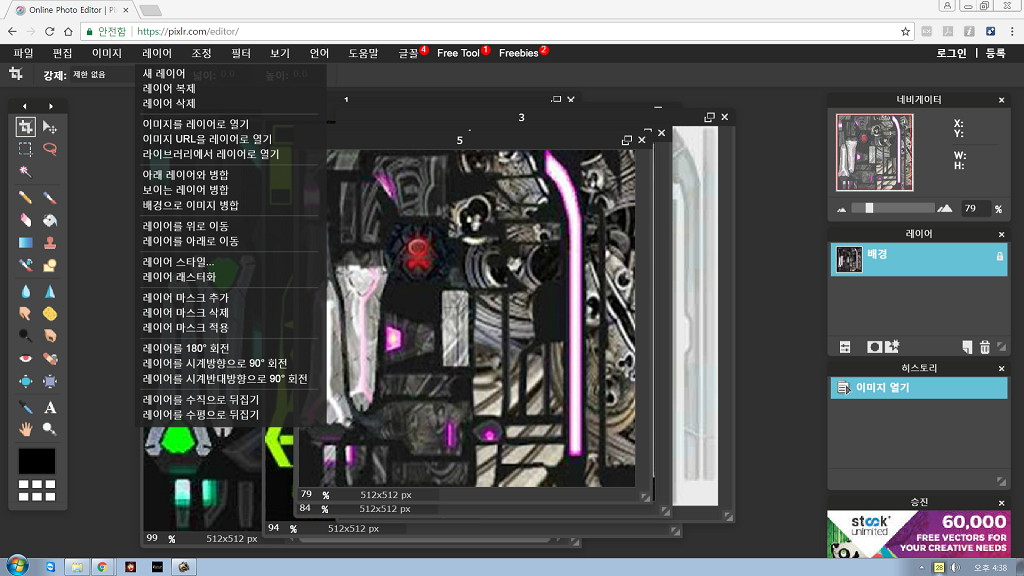Select the Pinch tool
This screenshot has width=1024, height=576.
[50, 381]
